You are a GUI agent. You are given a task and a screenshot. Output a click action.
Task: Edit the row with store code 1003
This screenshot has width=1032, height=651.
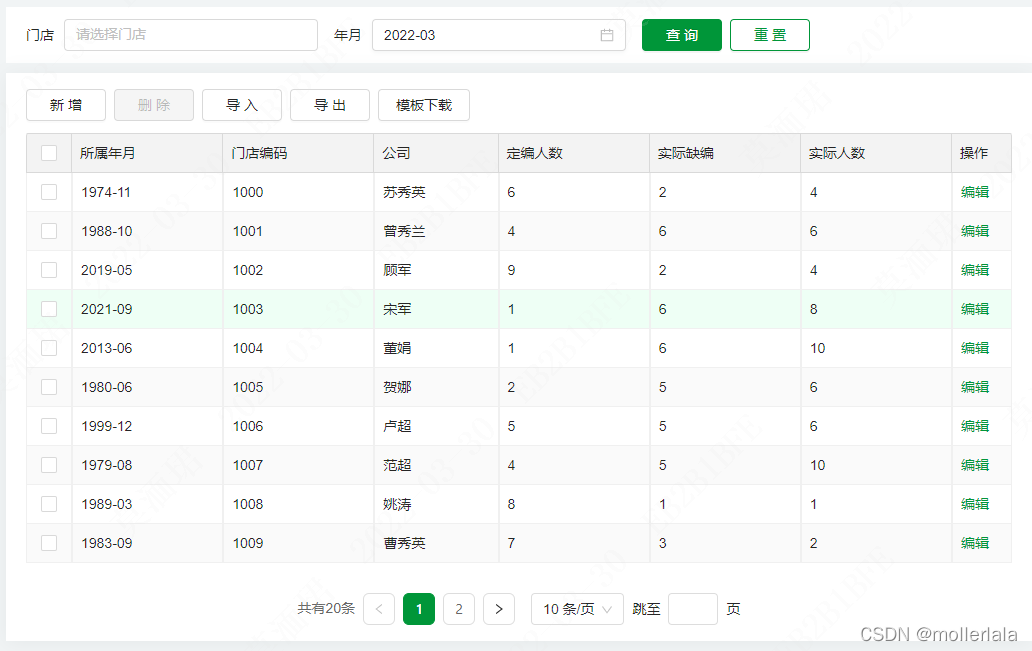[975, 309]
